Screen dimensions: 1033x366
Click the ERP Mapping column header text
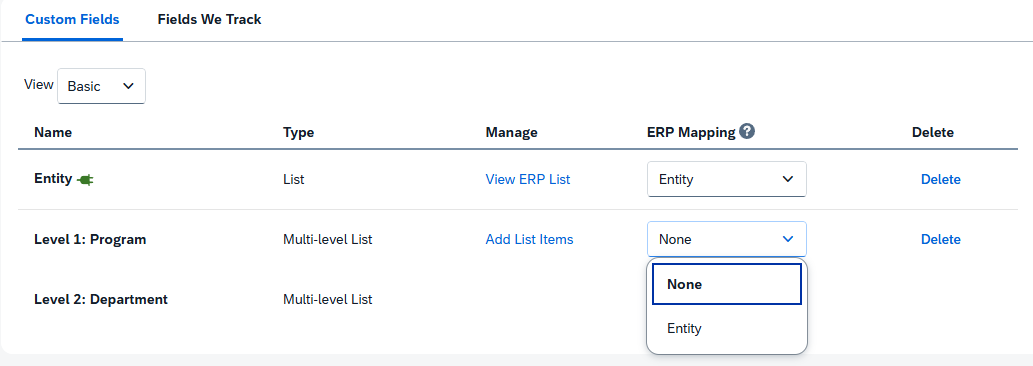point(691,132)
